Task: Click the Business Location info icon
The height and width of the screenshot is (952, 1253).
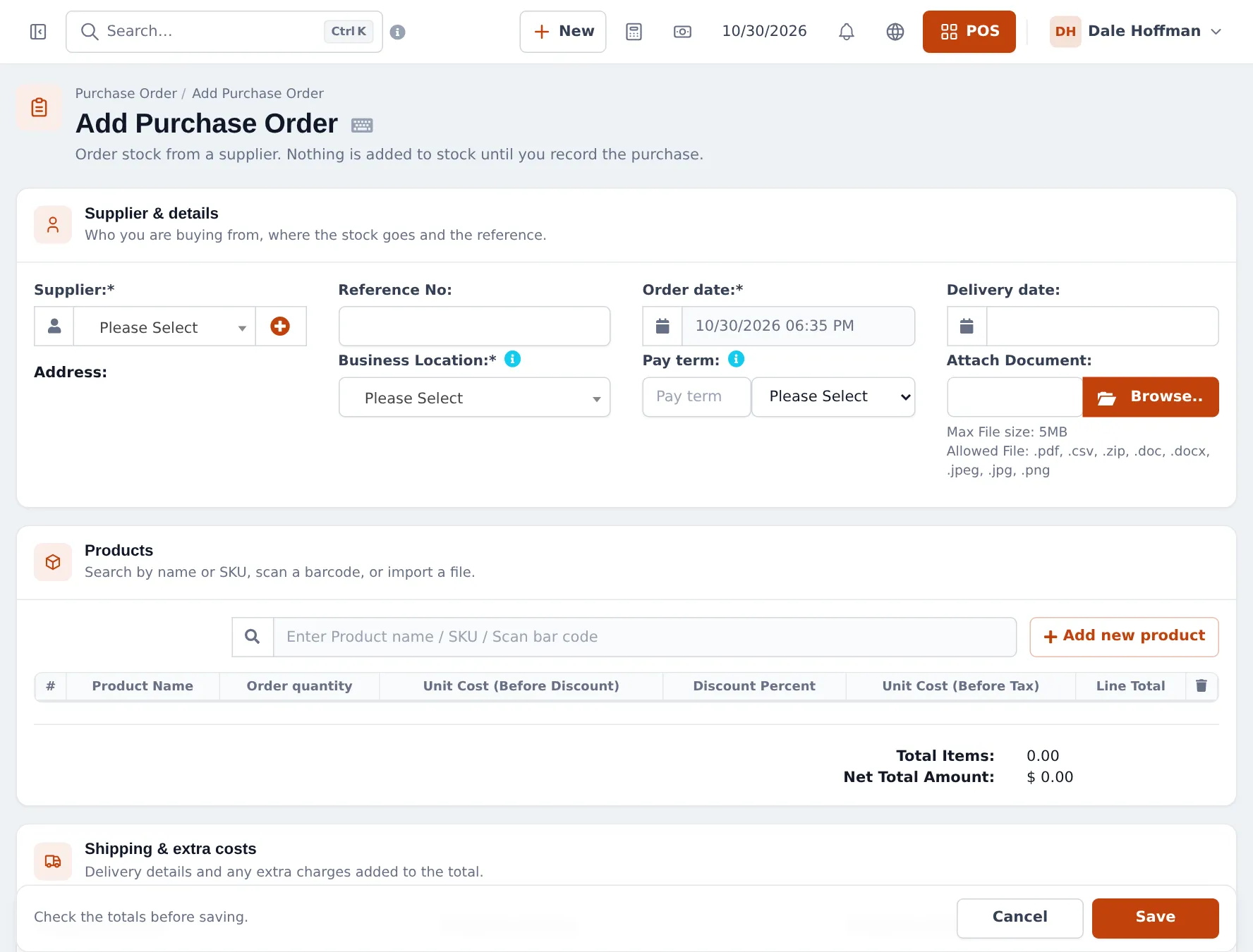Action: point(513,359)
